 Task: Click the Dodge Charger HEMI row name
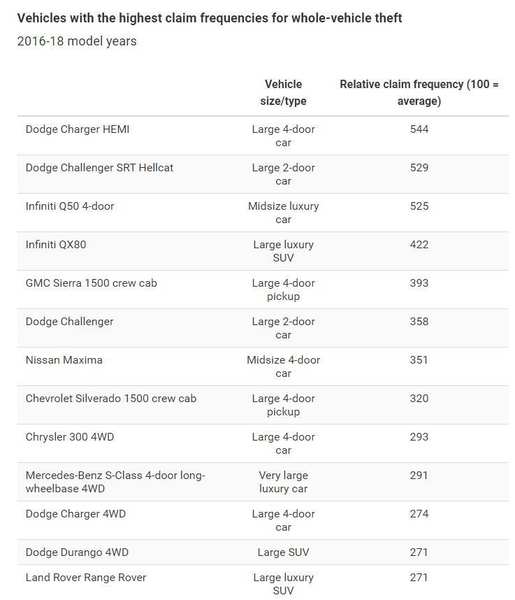pyautogui.click(x=77, y=129)
